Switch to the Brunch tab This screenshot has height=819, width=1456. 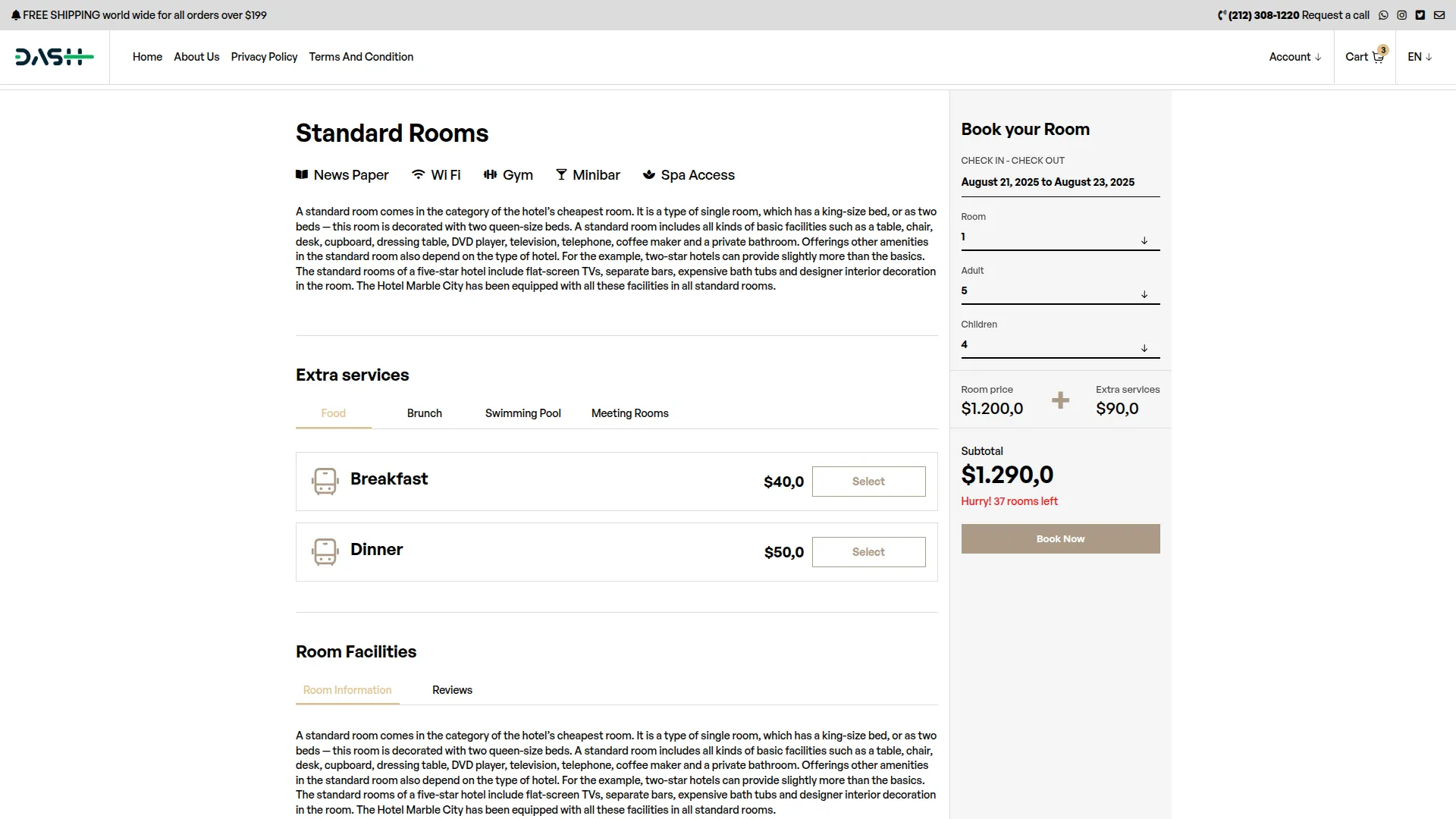click(424, 413)
